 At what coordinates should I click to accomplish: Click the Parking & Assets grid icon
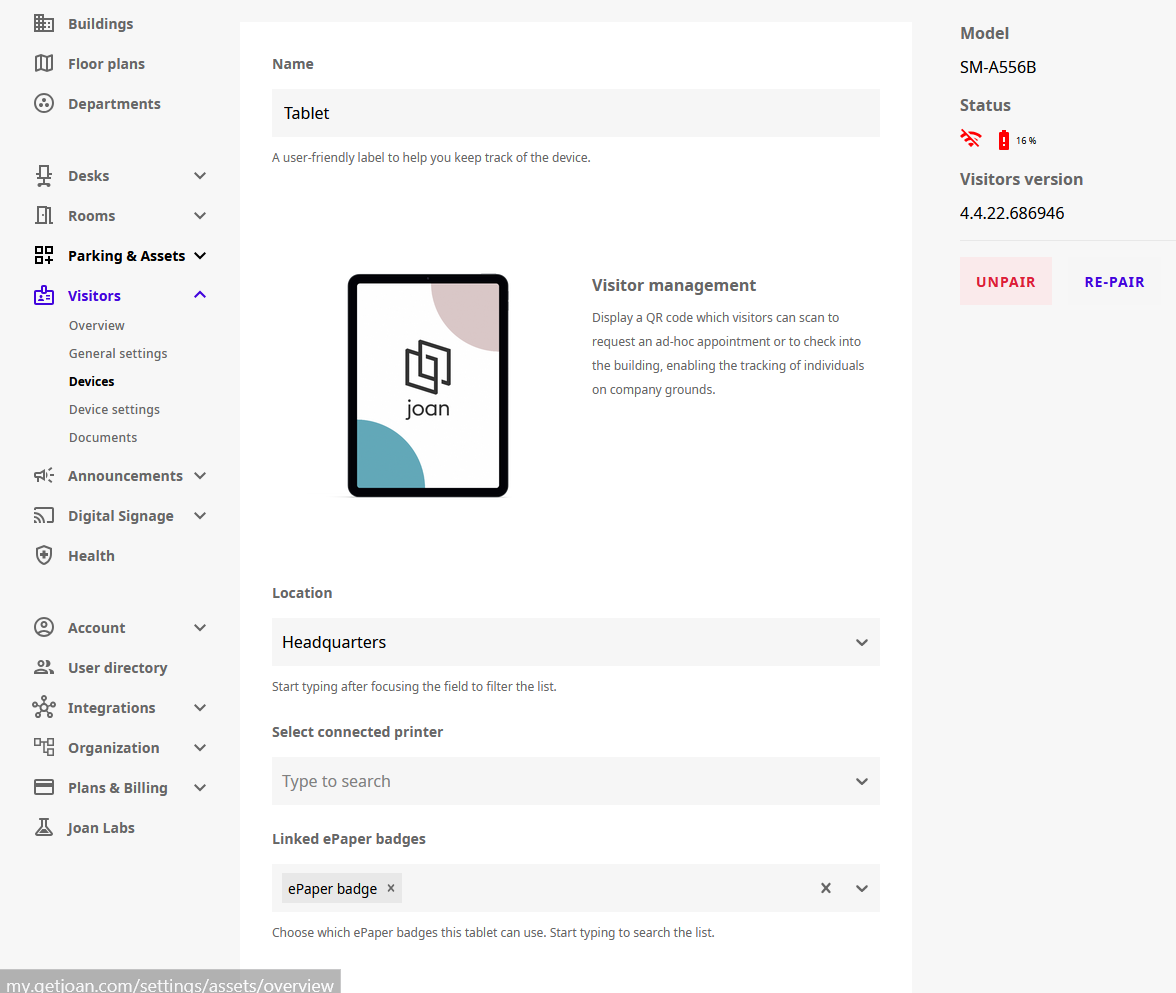[44, 255]
